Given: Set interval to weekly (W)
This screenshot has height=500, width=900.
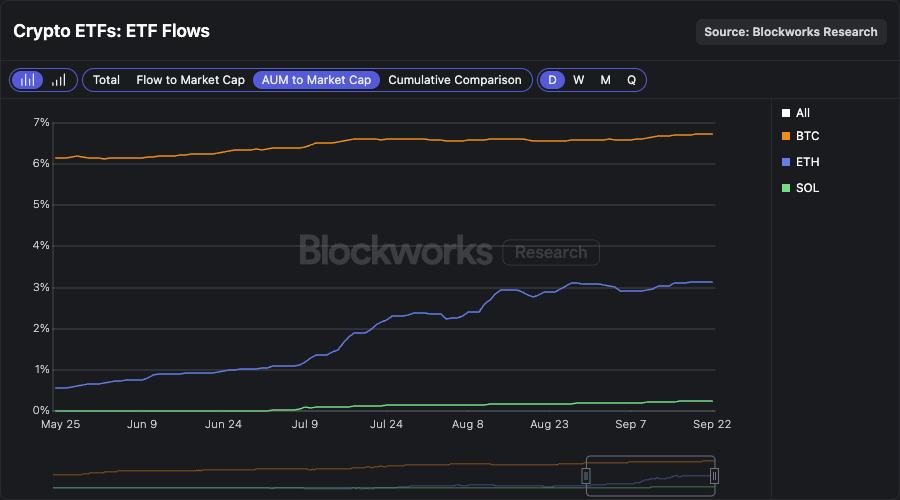Looking at the screenshot, I should [578, 80].
